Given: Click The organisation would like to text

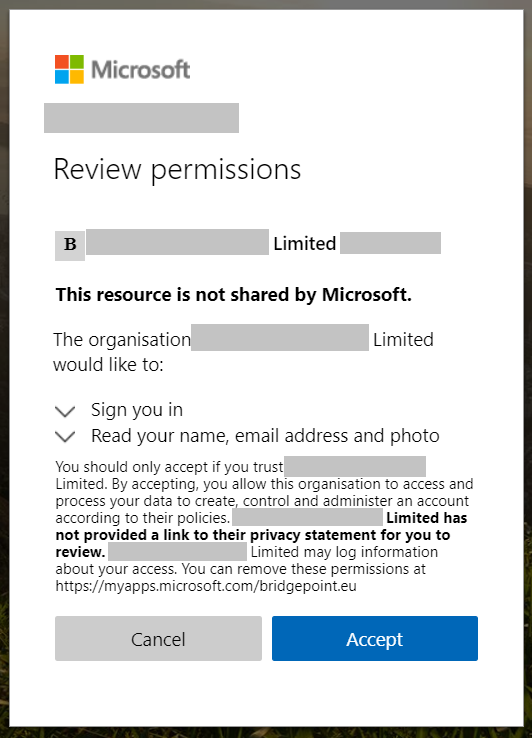Looking at the screenshot, I should click(243, 352).
